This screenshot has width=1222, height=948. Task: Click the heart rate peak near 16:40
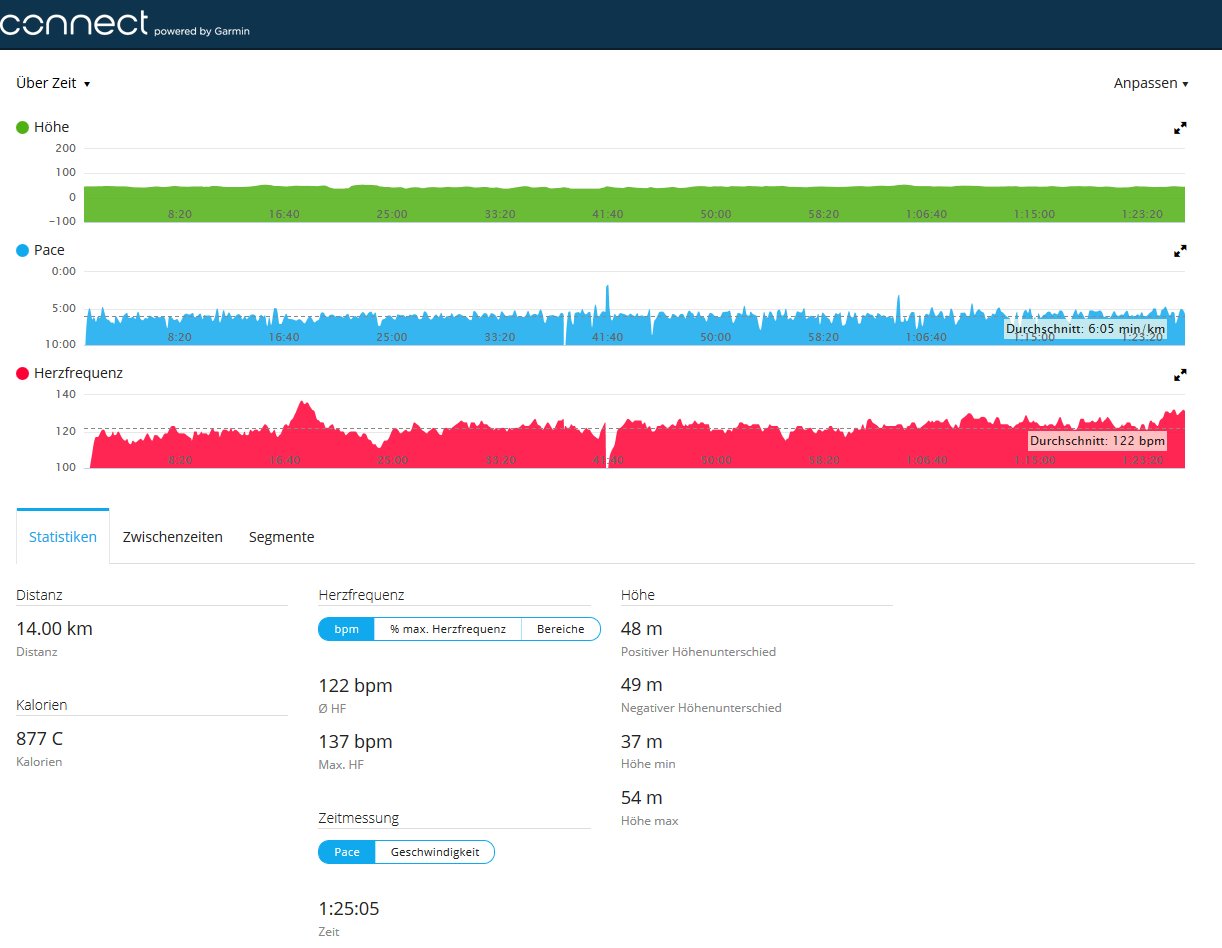(x=303, y=406)
